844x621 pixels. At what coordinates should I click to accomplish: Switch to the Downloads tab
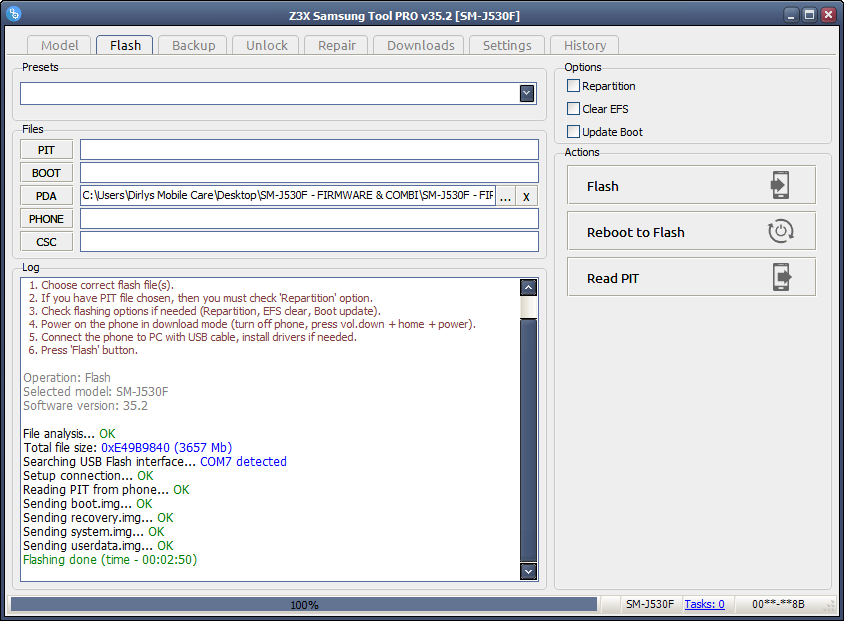[x=420, y=45]
